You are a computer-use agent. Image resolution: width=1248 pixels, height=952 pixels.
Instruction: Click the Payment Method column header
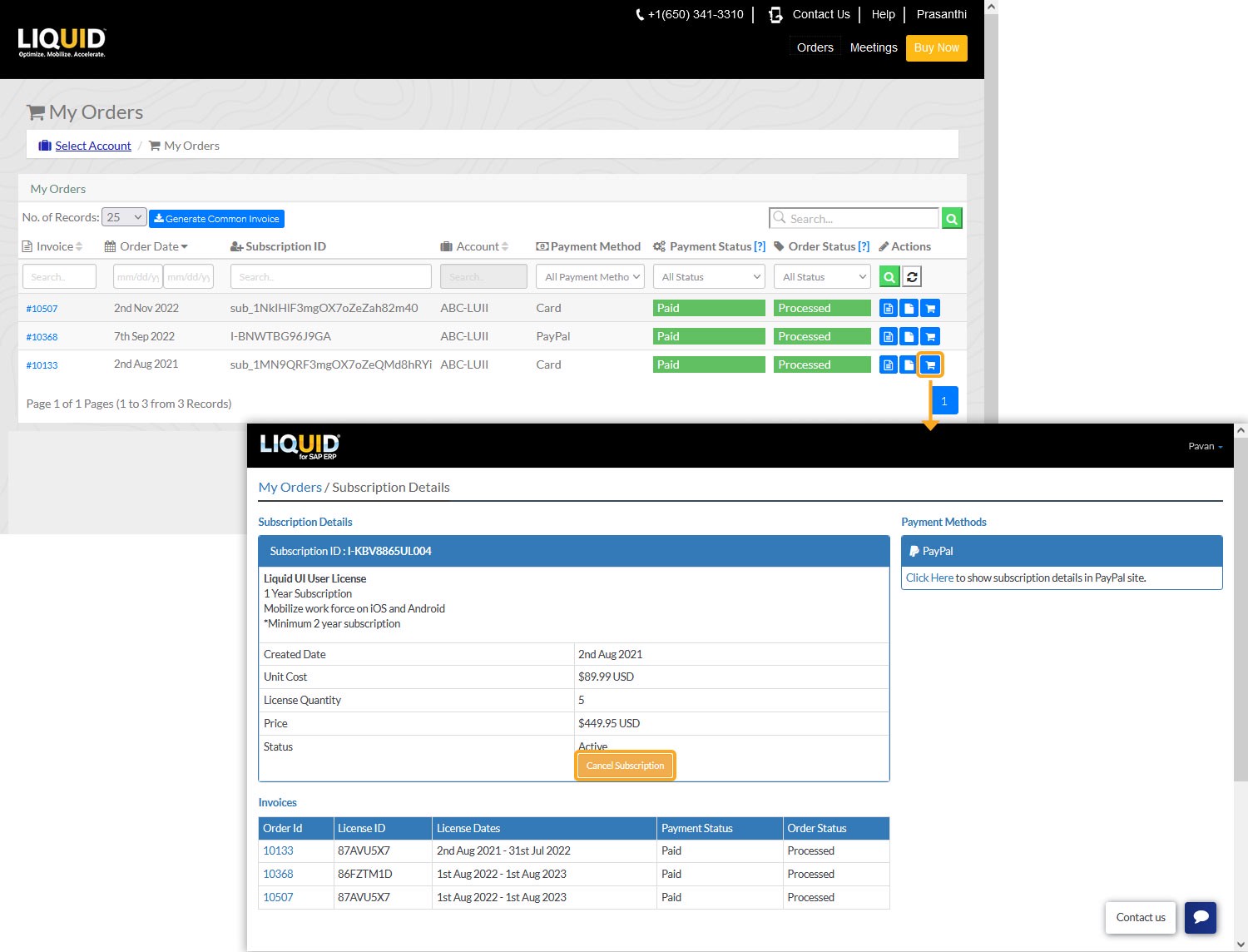(589, 246)
